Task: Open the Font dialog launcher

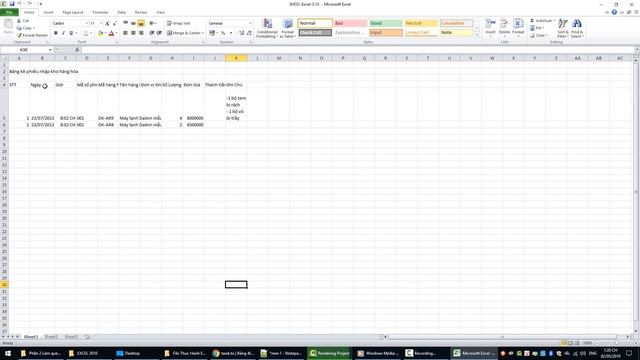Action: click(117, 42)
